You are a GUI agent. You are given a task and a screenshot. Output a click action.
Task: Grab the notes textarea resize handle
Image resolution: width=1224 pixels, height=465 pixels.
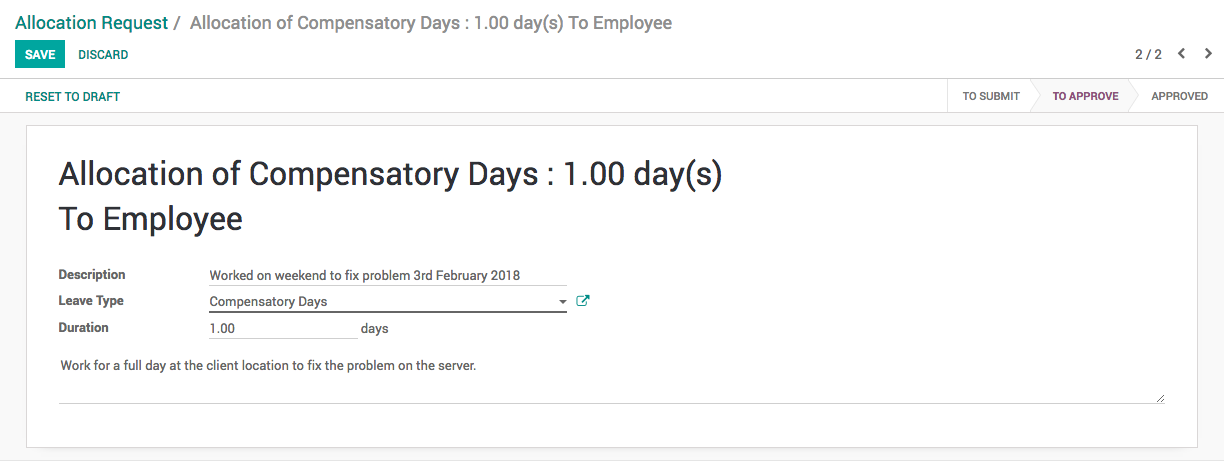click(x=1160, y=398)
